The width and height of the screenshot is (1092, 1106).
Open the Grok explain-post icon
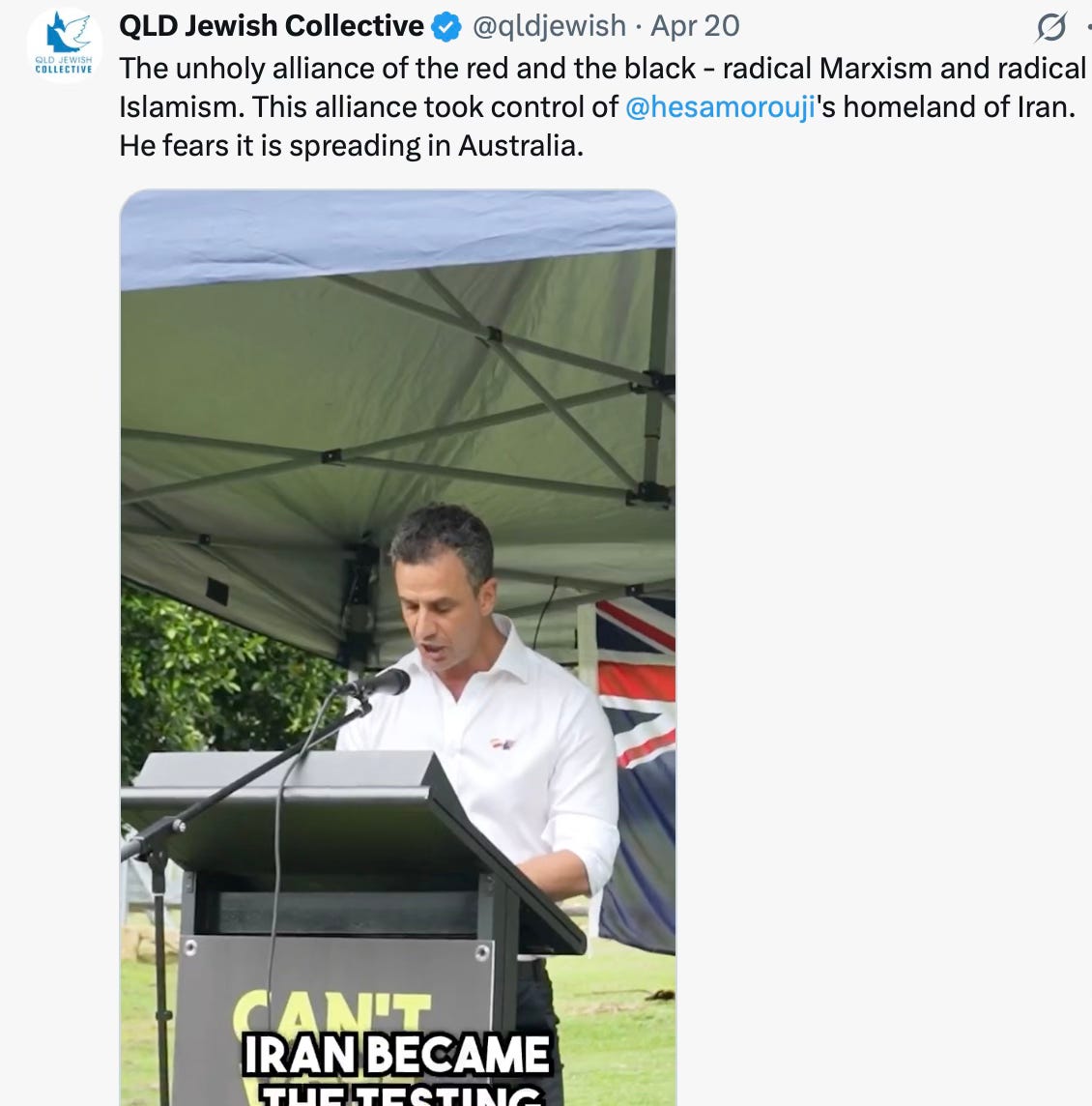coord(1051,27)
